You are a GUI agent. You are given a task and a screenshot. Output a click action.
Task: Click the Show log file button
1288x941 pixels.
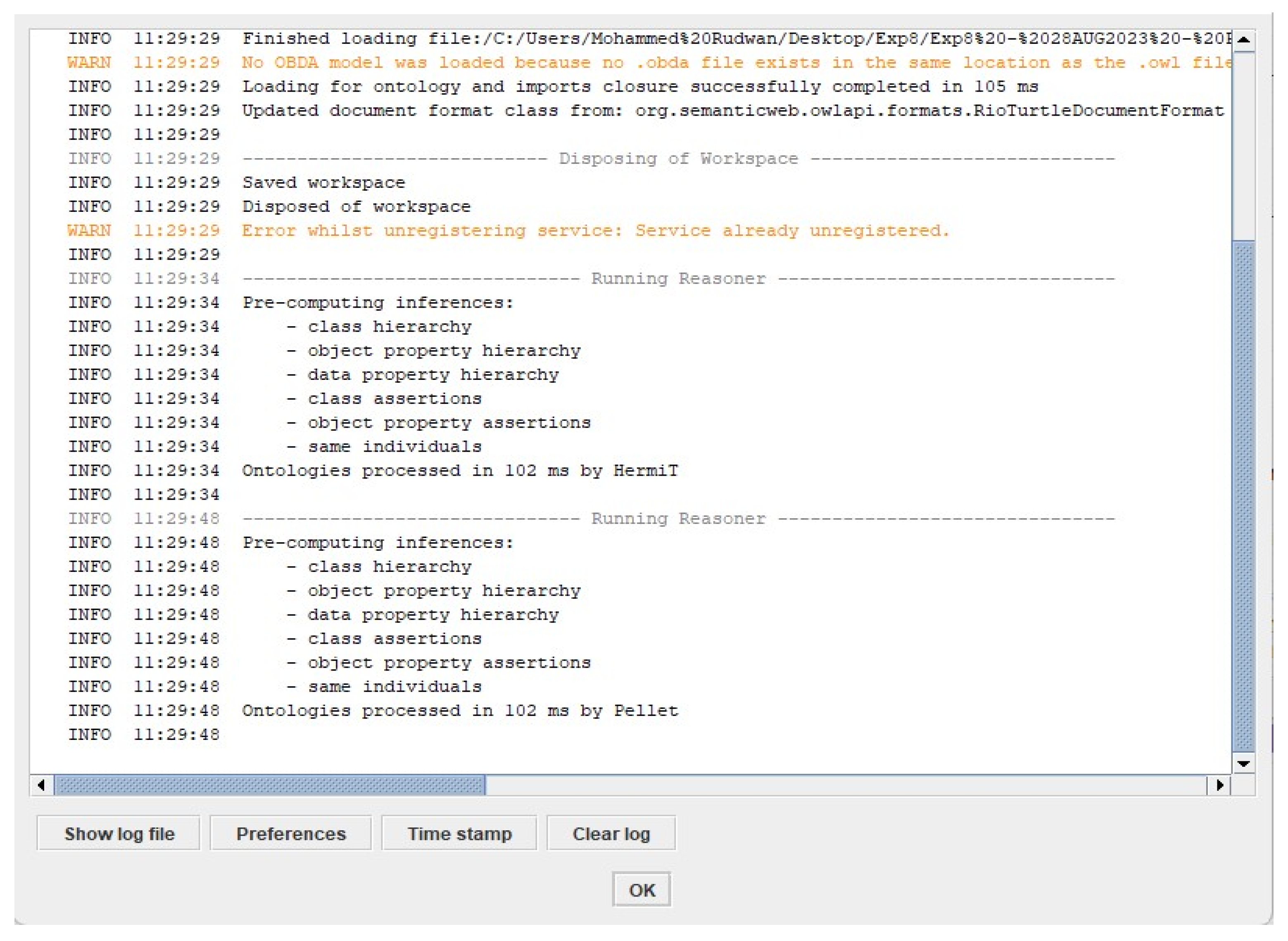119,833
